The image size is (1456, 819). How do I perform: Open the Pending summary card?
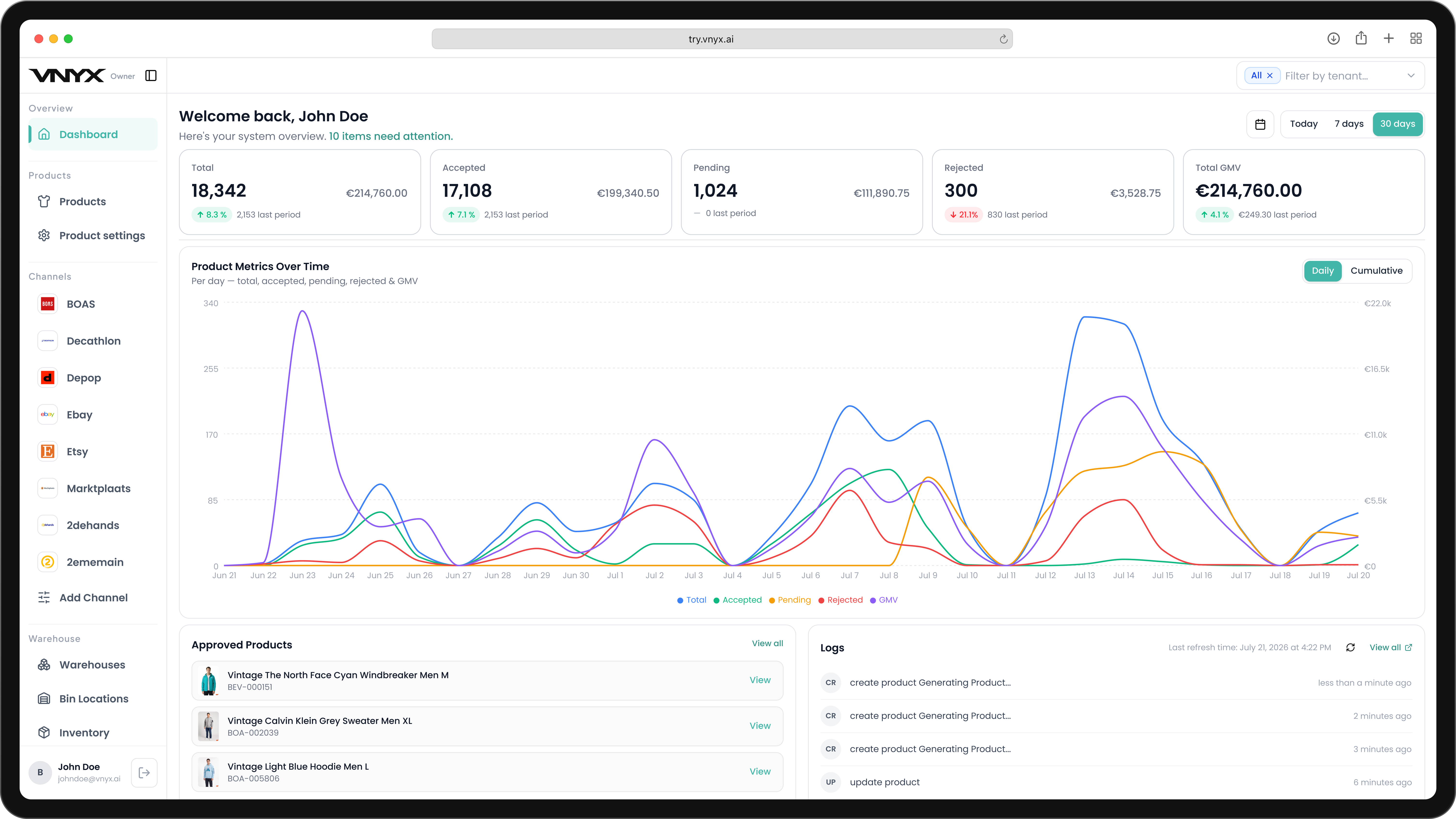[x=802, y=192]
